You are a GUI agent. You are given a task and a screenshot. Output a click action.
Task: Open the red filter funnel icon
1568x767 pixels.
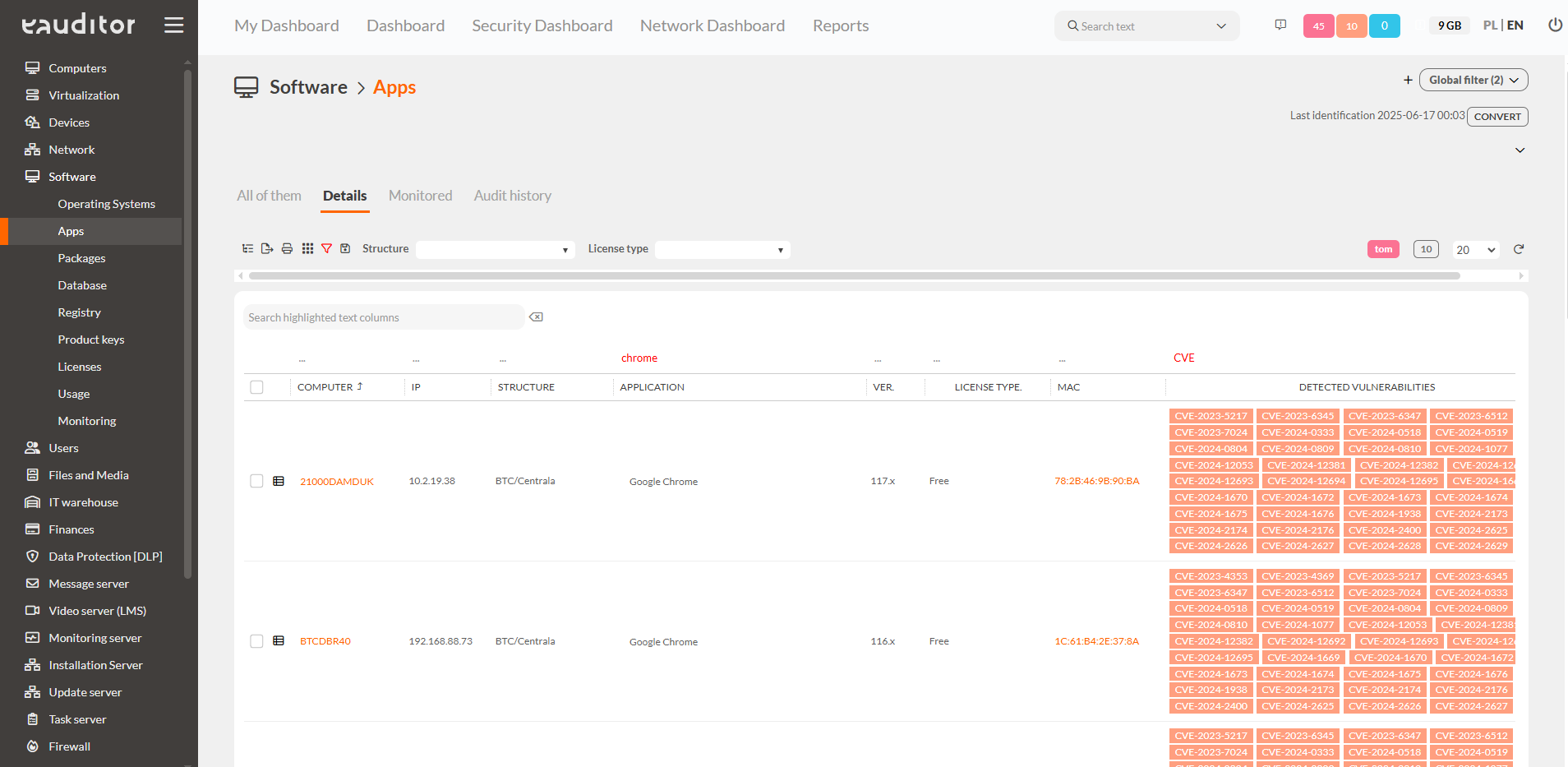pos(326,248)
